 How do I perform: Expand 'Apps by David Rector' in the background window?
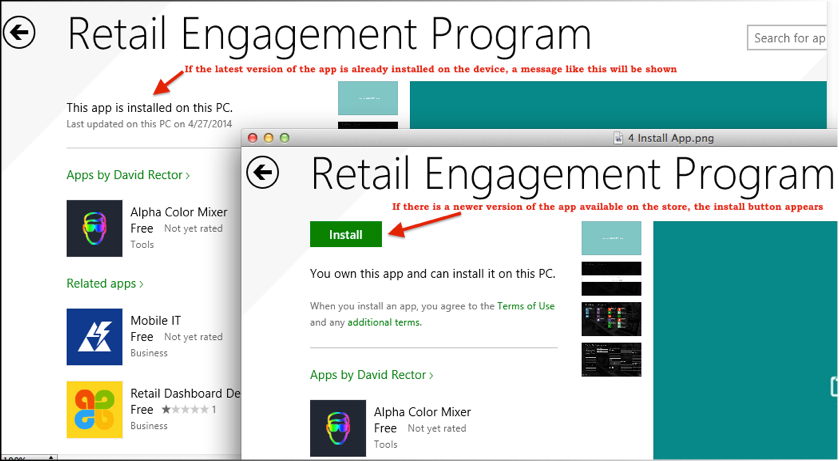(x=128, y=175)
